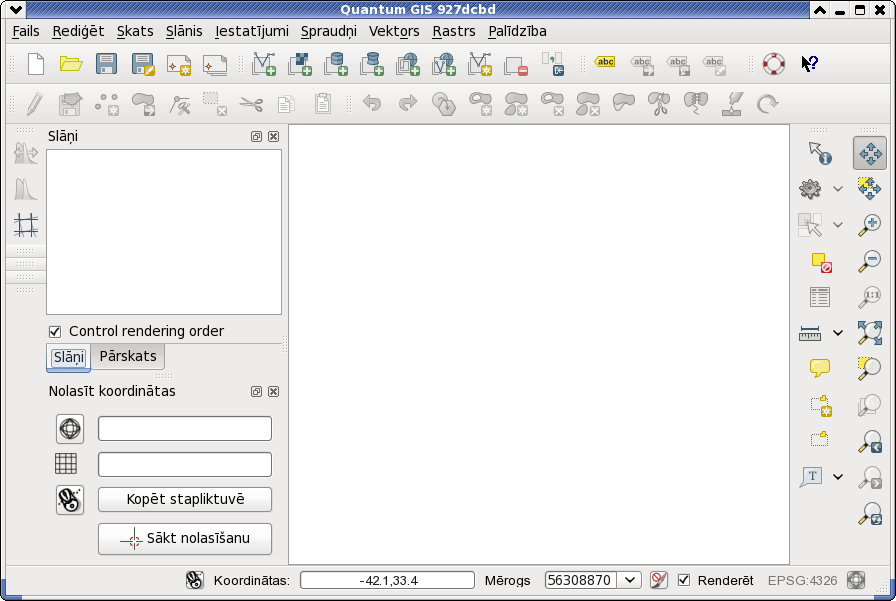Open the Fails menu

coord(26,31)
